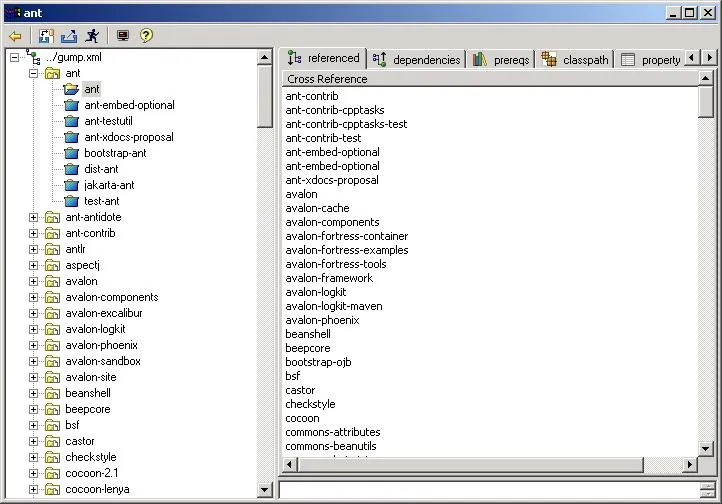Click the Cross Reference column header
This screenshot has width=722, height=504.
click(490, 79)
